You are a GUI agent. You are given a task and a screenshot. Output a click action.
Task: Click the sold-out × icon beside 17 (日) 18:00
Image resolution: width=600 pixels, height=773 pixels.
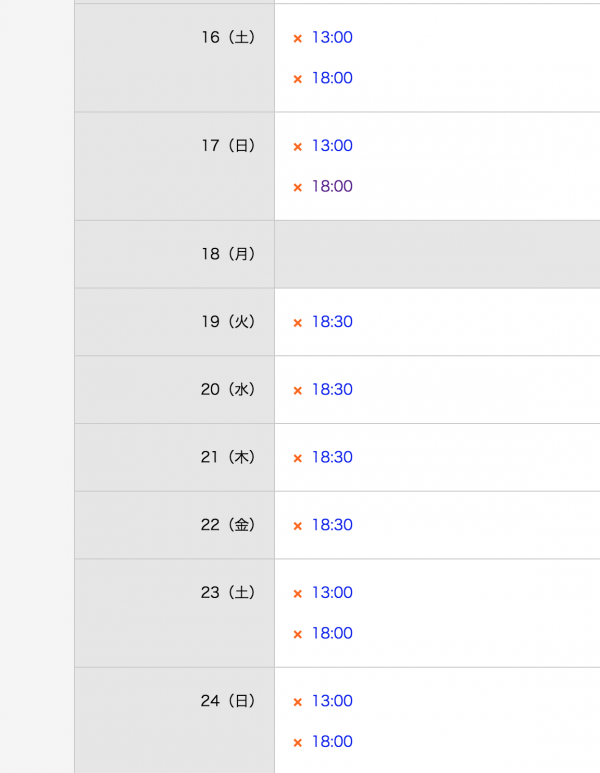point(297,187)
